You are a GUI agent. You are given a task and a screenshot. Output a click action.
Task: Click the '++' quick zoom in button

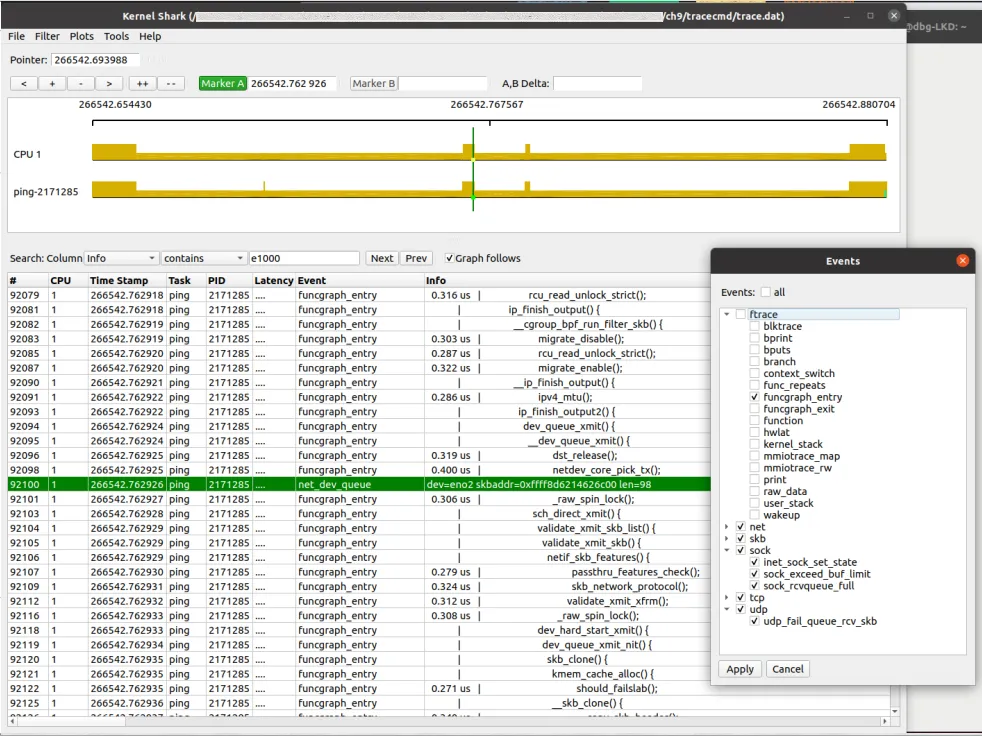point(142,83)
